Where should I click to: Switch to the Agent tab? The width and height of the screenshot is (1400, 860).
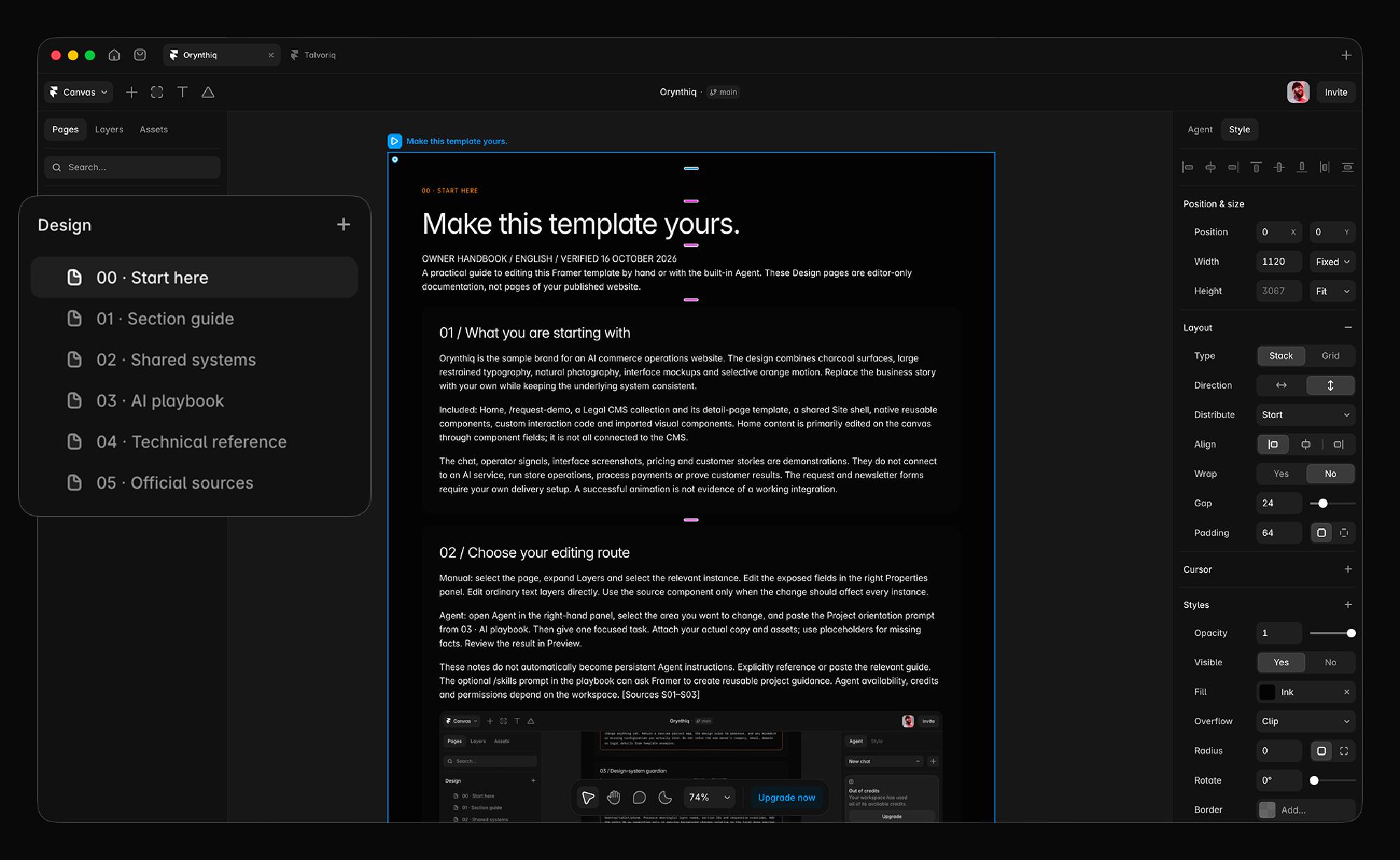click(x=1200, y=129)
